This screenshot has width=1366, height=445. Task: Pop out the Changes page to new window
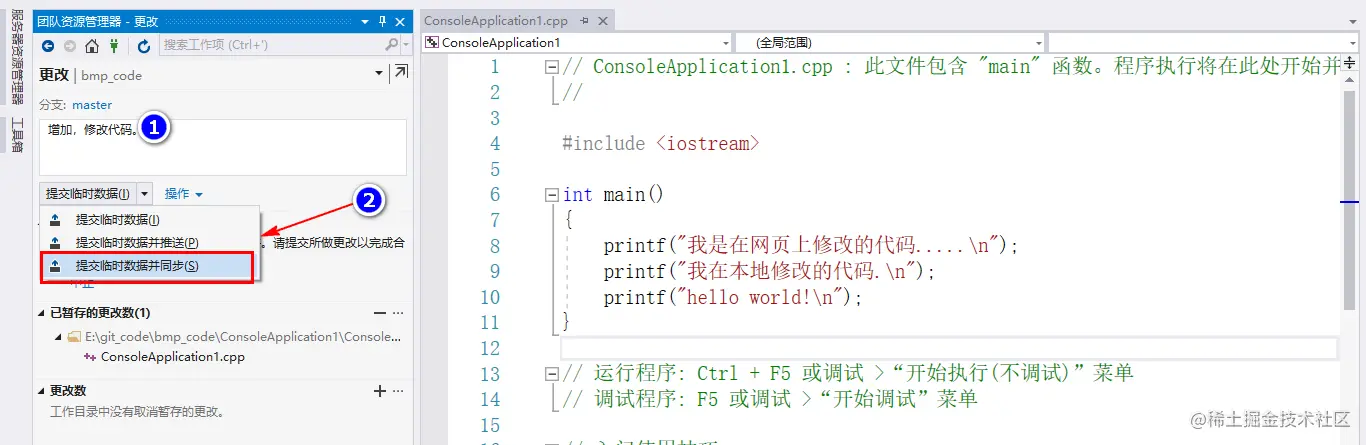pyautogui.click(x=400, y=72)
